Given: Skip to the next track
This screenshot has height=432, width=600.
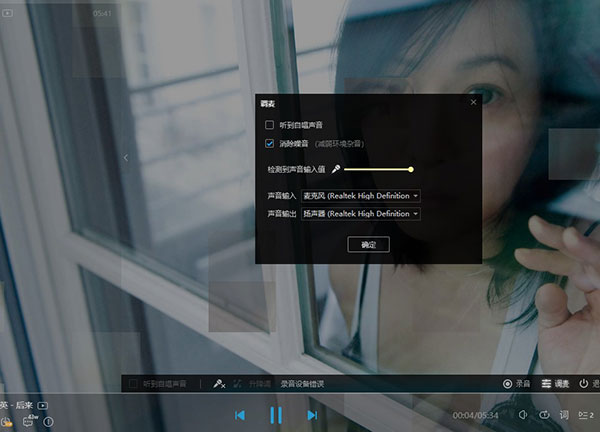Looking at the screenshot, I should [x=312, y=415].
